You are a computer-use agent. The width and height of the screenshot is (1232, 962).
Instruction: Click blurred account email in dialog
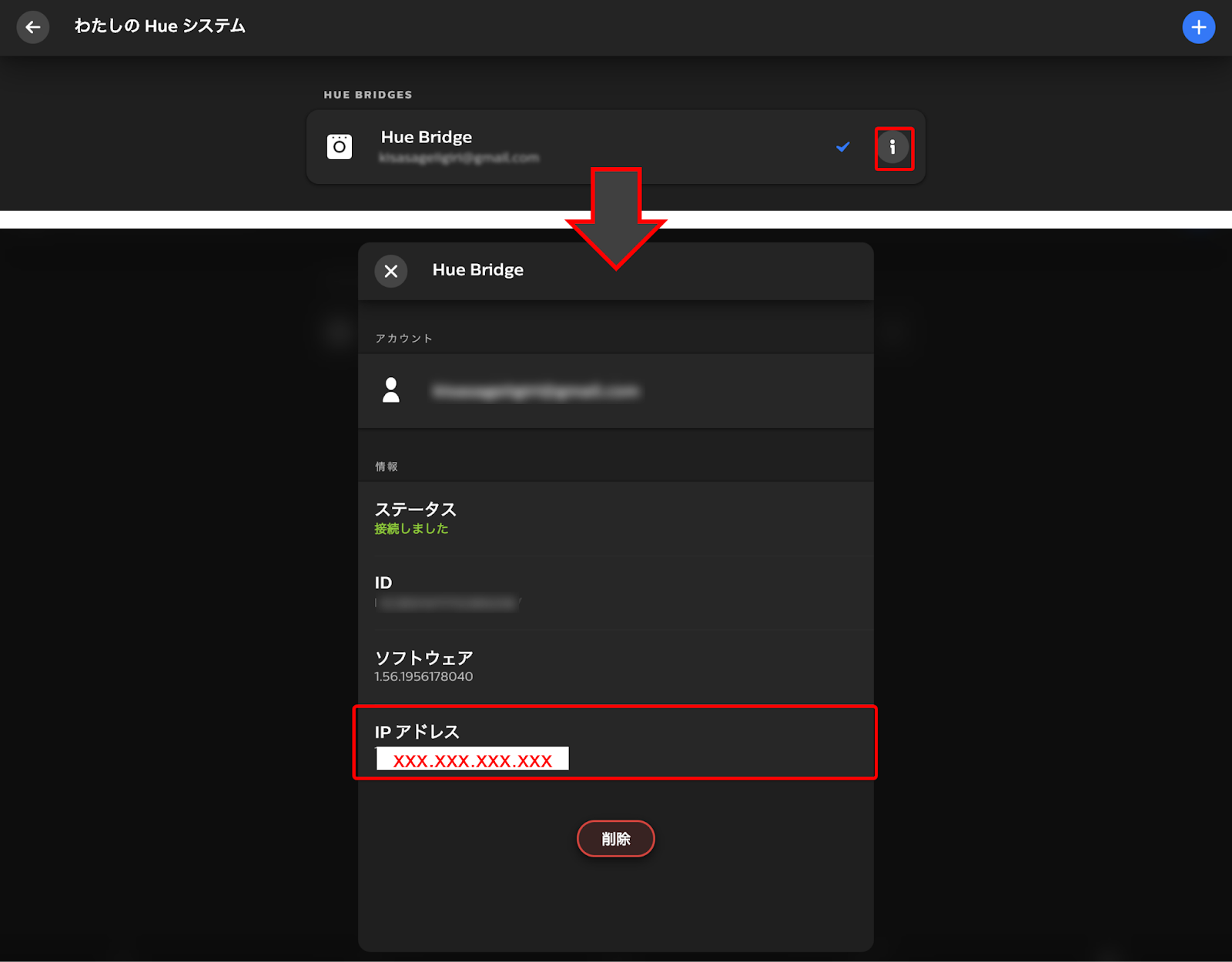point(536,392)
